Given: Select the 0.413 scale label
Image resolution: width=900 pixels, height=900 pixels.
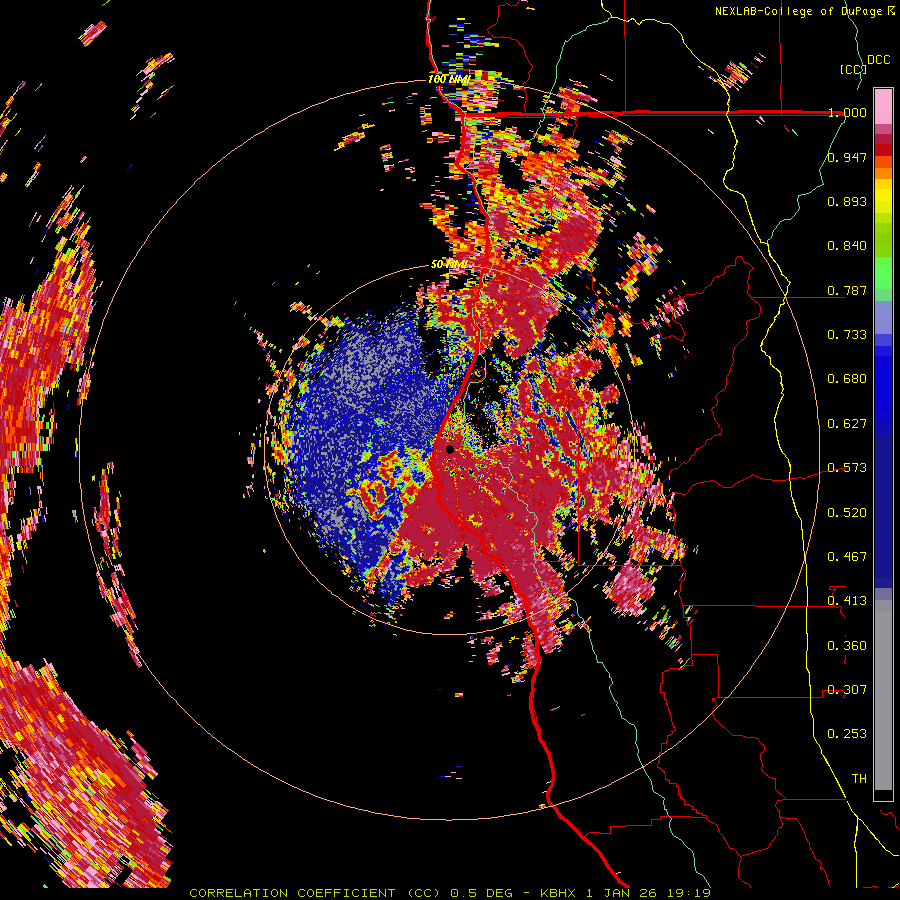Looking at the screenshot, I should 847,601.
